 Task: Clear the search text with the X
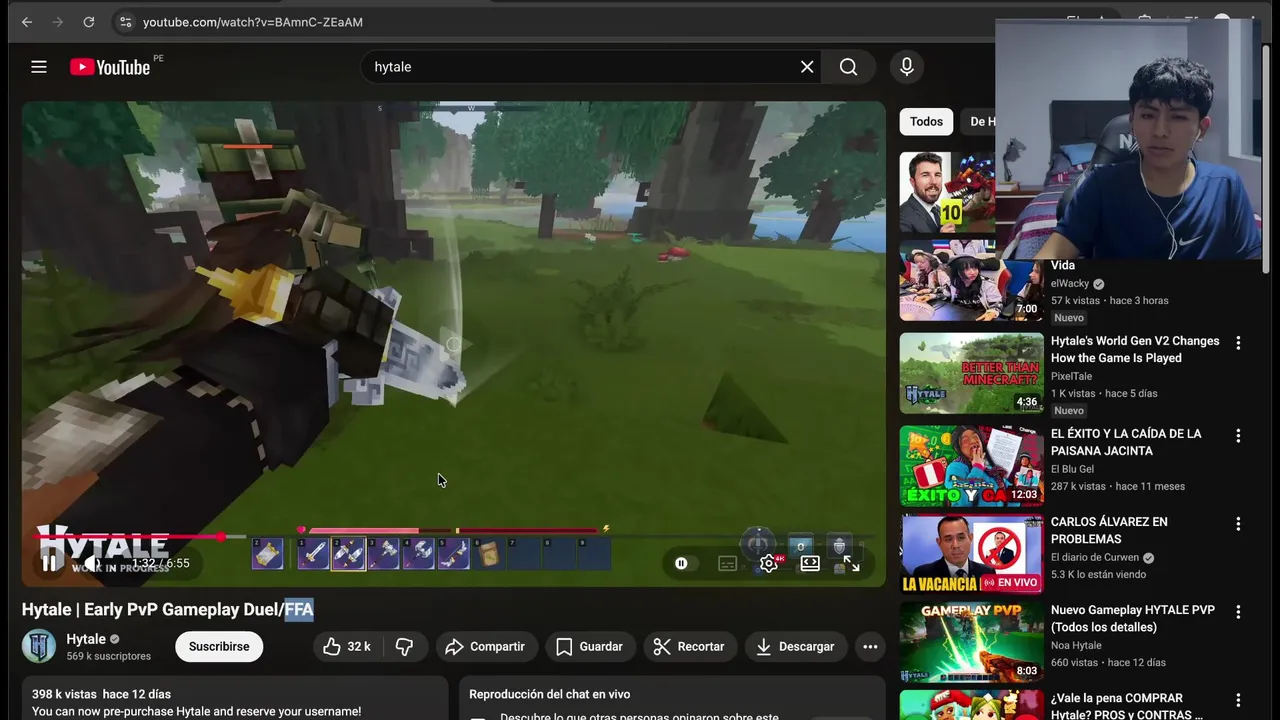click(x=807, y=67)
